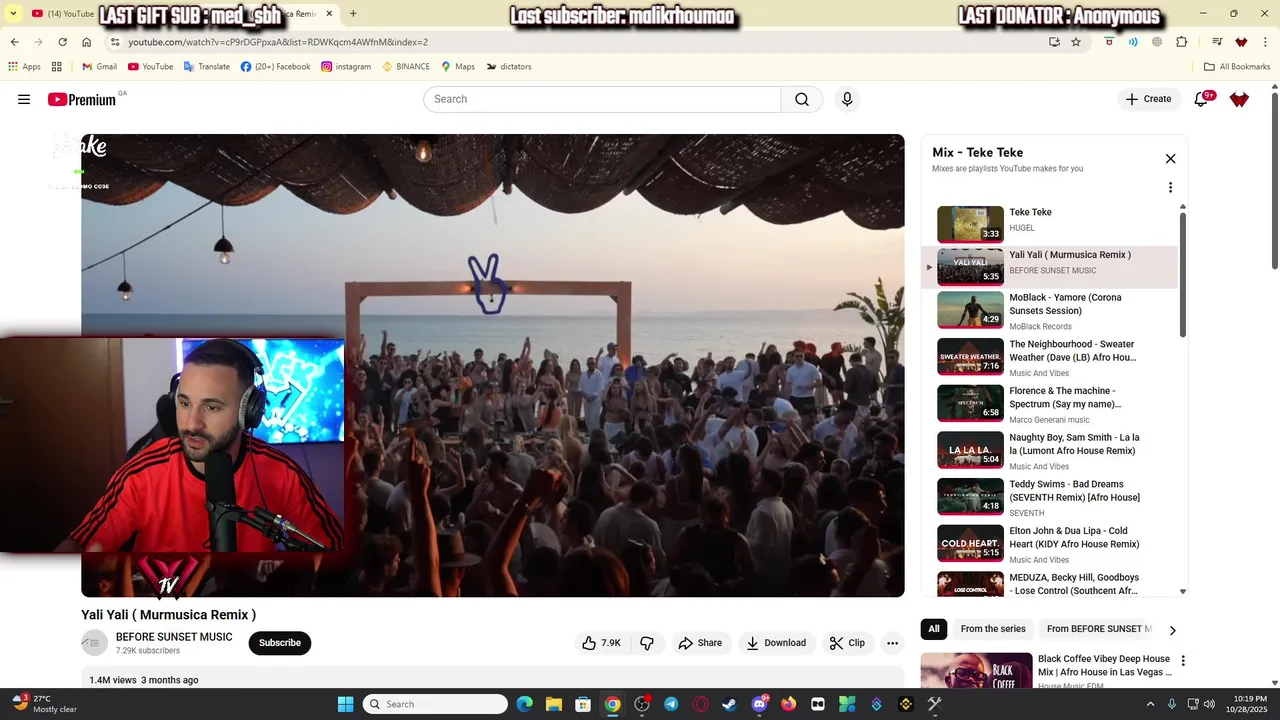Play Teddy Swims - Bad Dreams remix
1280x720 pixels.
(x=1050, y=497)
